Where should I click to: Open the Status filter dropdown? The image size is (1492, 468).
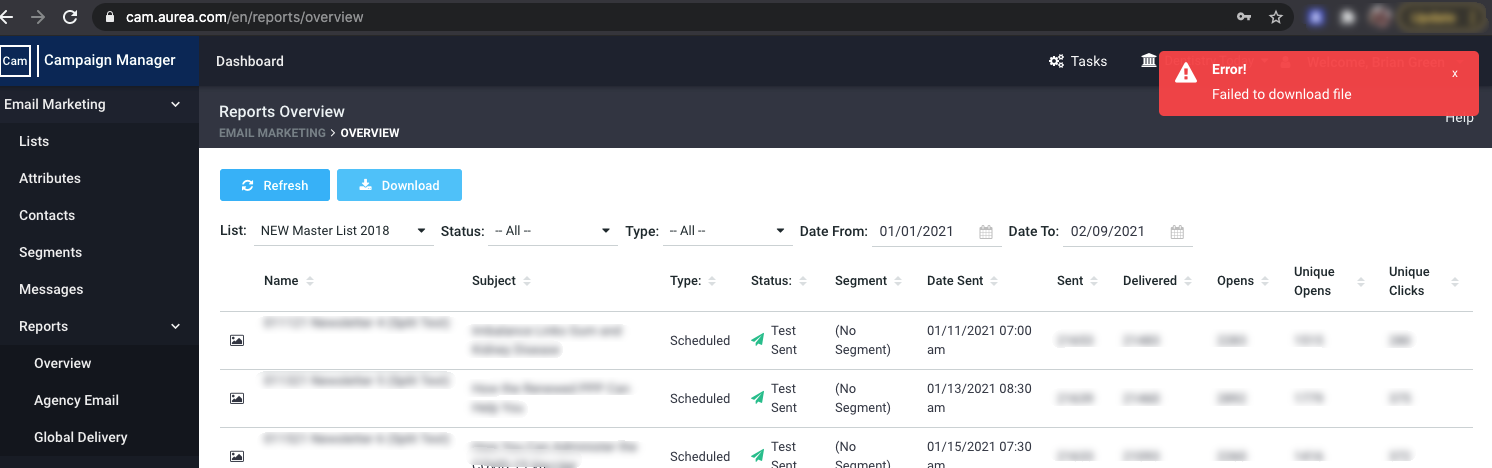coord(553,231)
